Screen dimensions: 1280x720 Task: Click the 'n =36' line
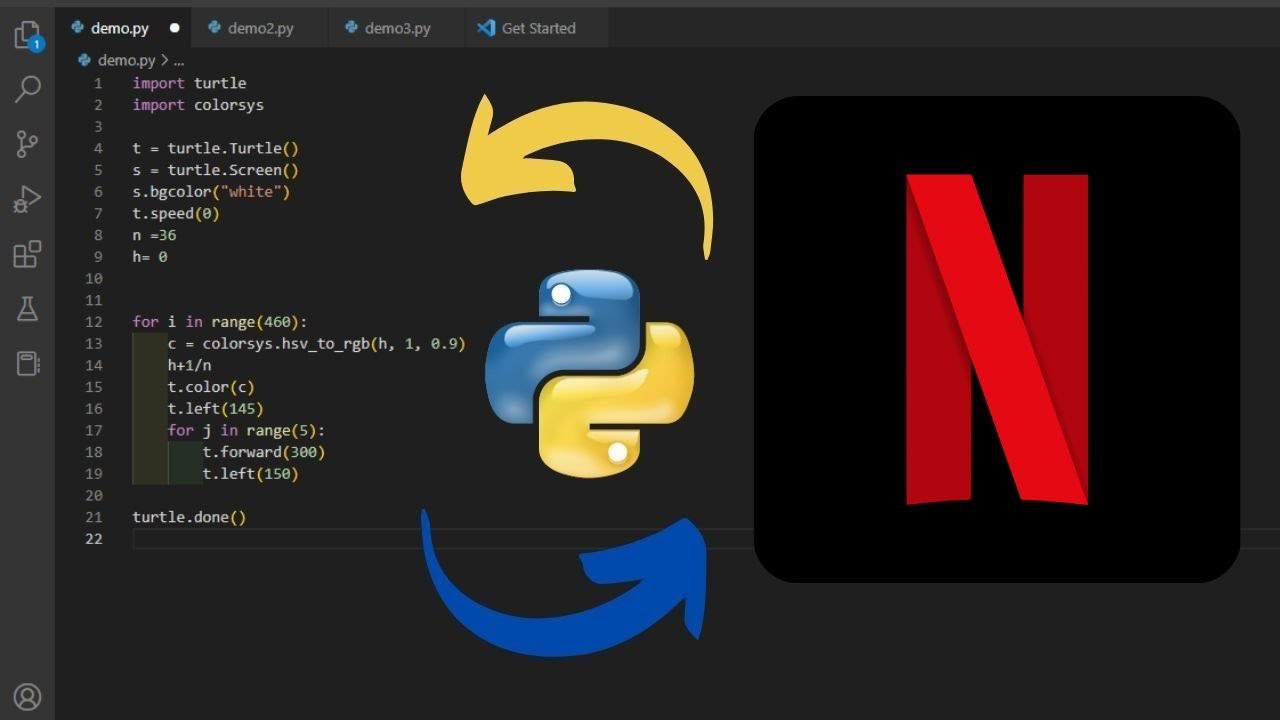(x=154, y=235)
